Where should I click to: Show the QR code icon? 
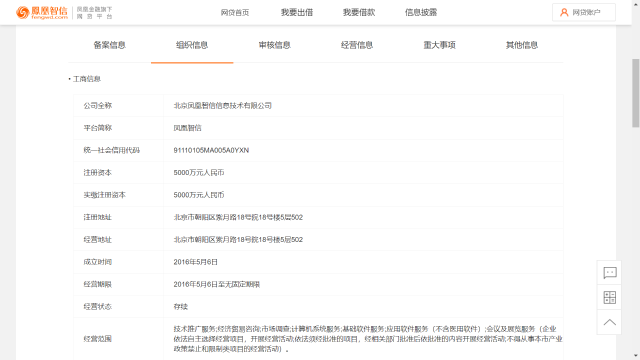(x=610, y=298)
